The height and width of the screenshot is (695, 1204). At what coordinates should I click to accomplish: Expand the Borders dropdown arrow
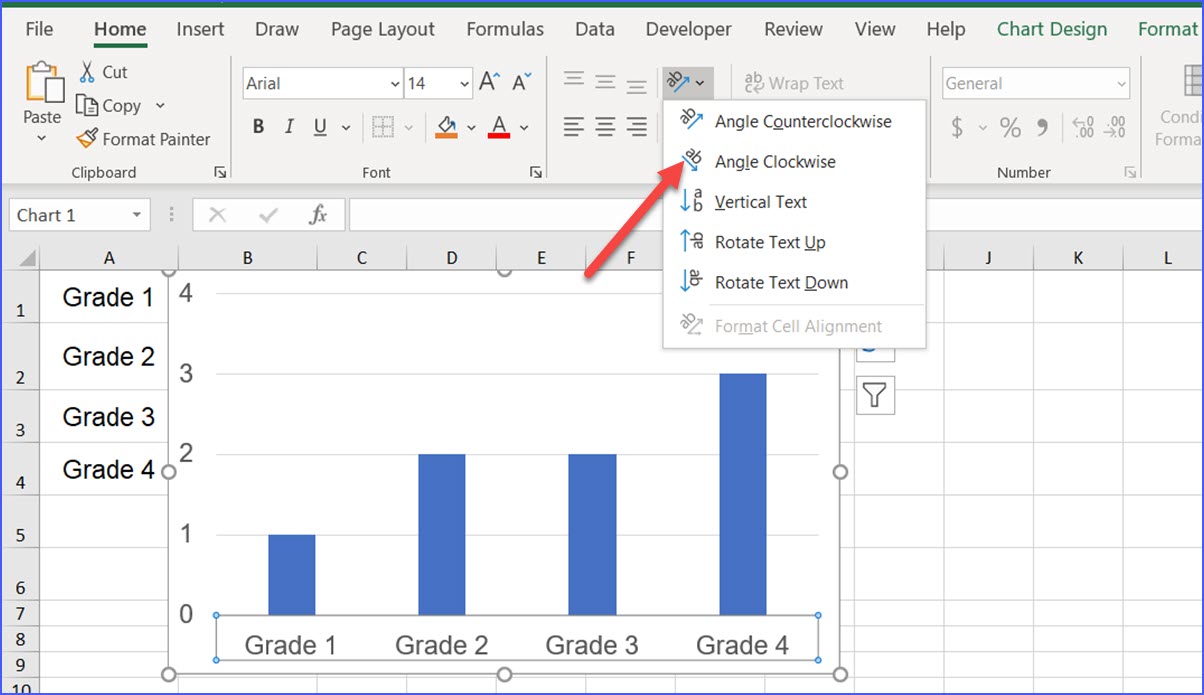click(x=407, y=126)
